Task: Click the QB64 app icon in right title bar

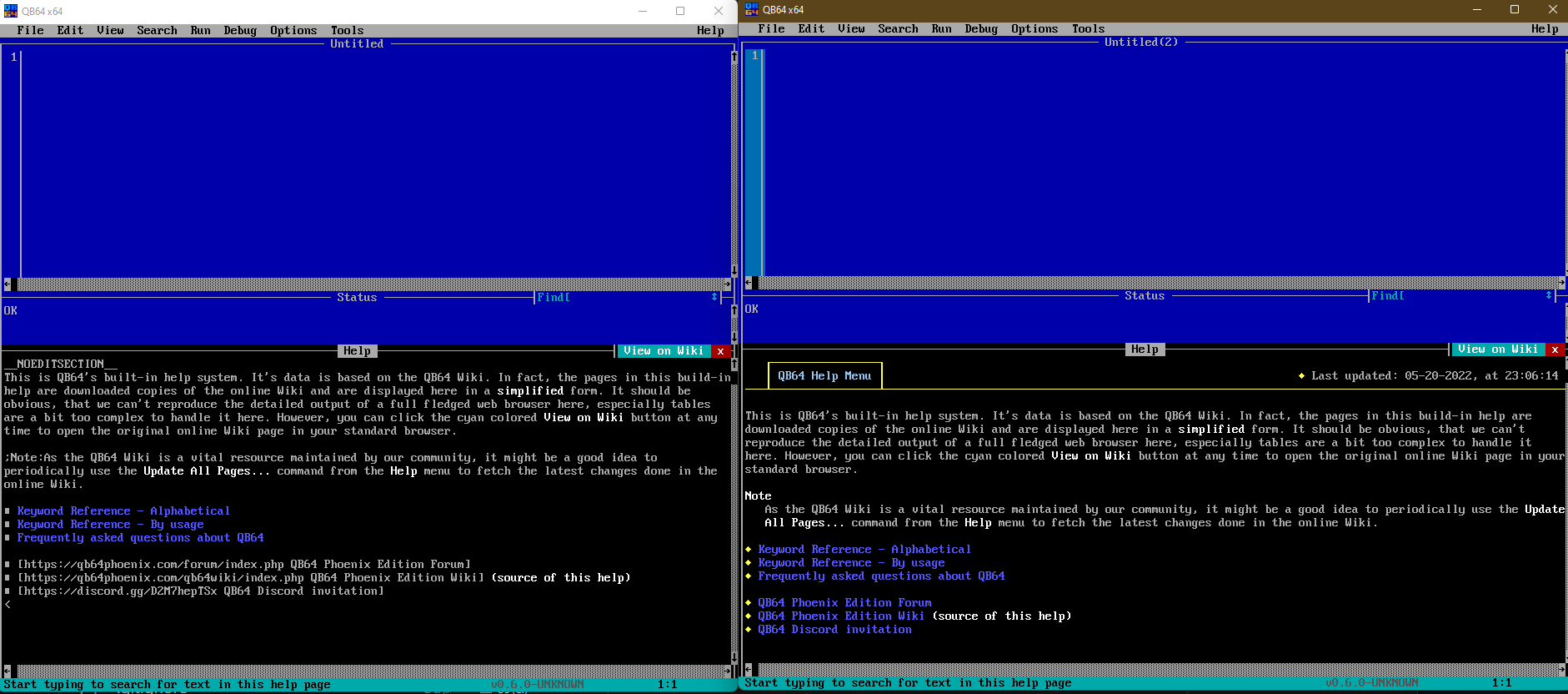Action: (751, 9)
